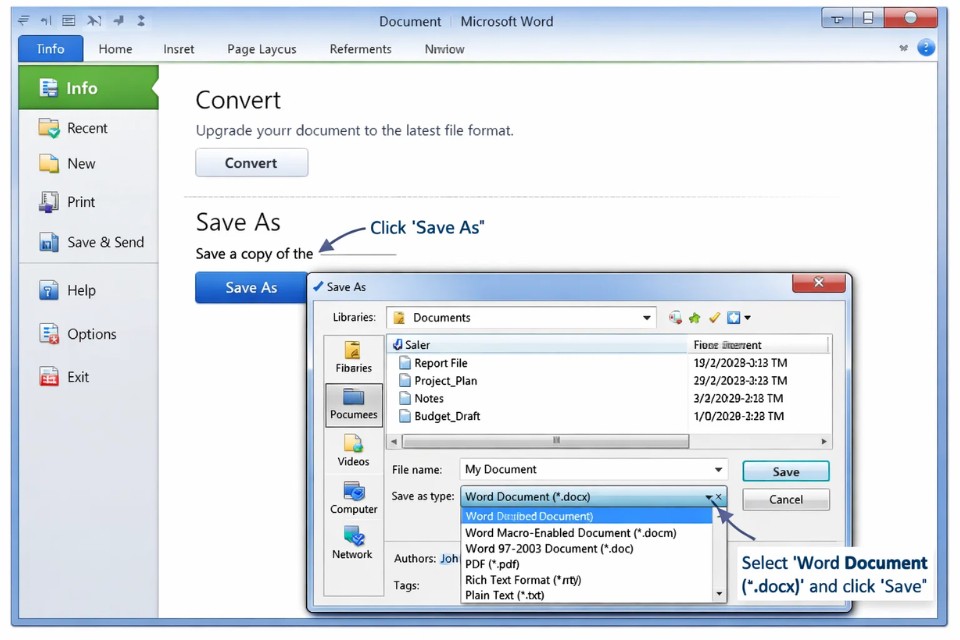Image resolution: width=960 pixels, height=640 pixels.
Task: Switch to the Home ribbon tab
Action: point(115,48)
